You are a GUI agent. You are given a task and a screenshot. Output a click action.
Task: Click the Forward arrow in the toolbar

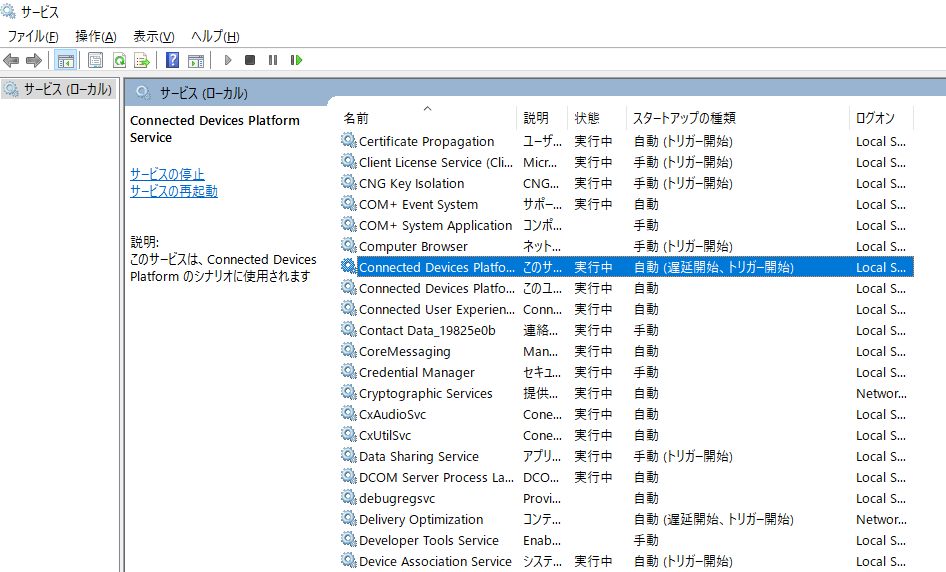[x=34, y=60]
